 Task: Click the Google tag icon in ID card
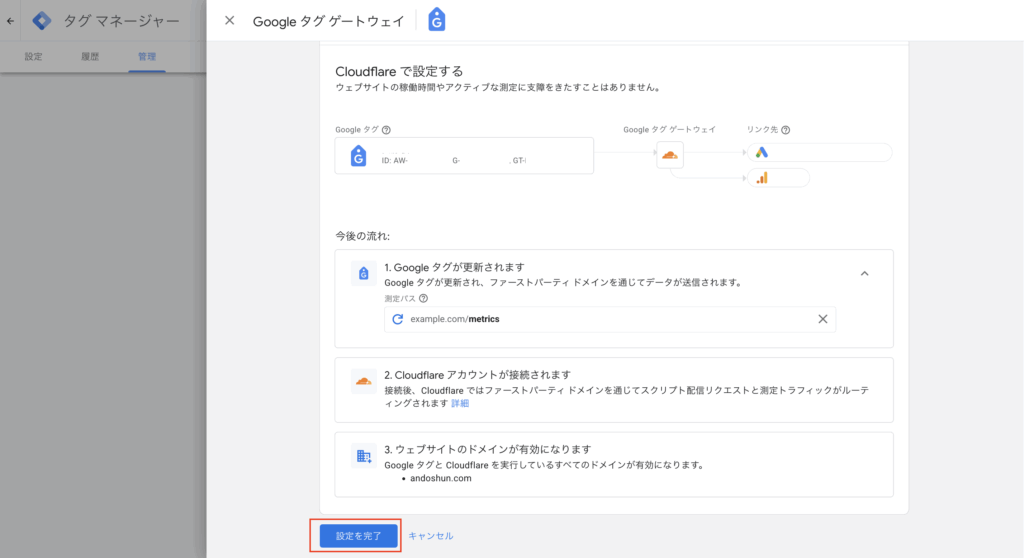pos(359,156)
